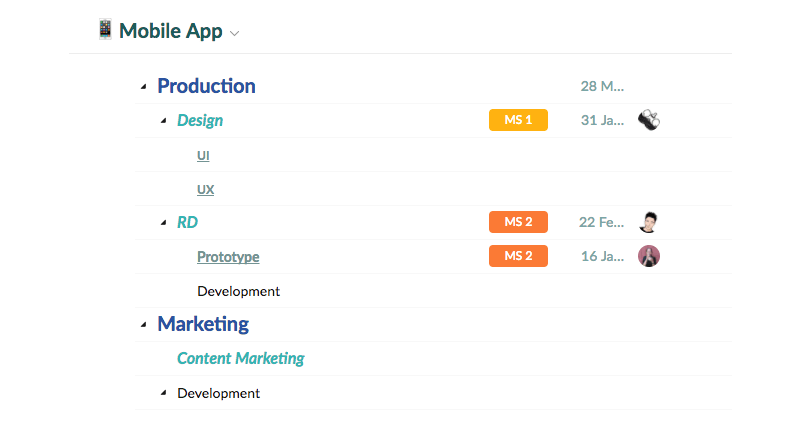Collapse the Marketing section triangle
800x425 pixels.
pyautogui.click(x=144, y=324)
